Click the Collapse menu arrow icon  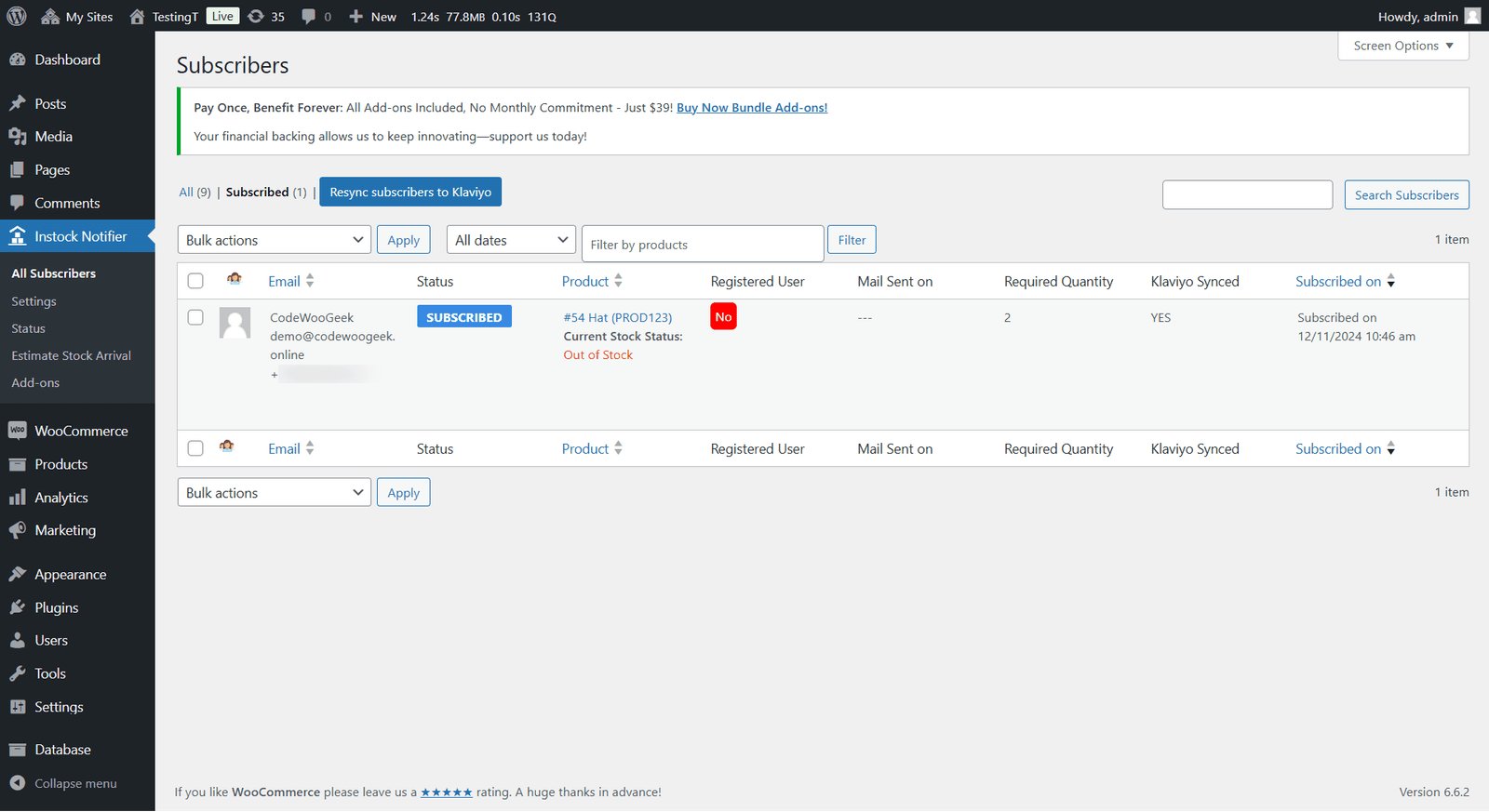(x=18, y=783)
